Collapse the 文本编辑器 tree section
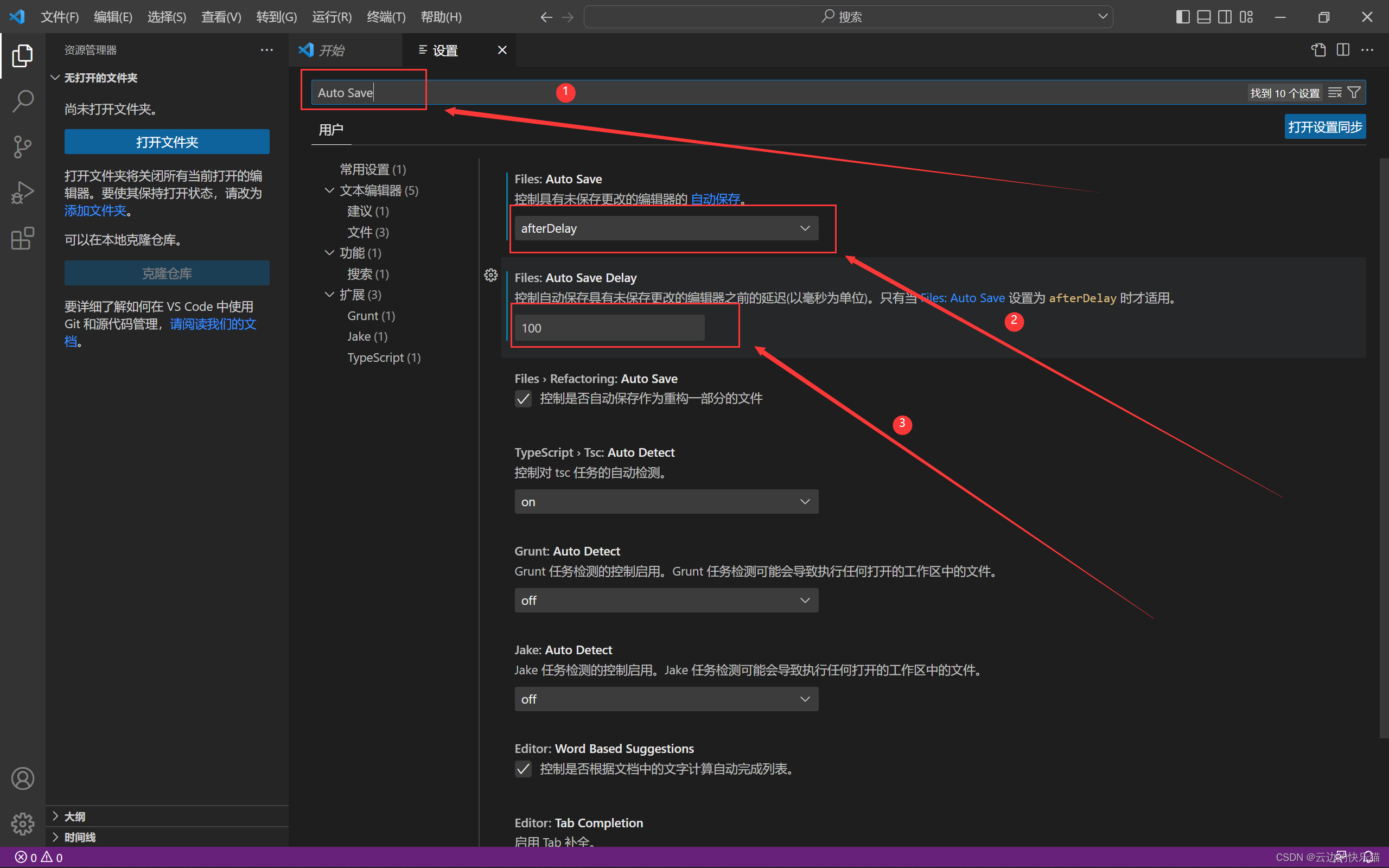1389x868 pixels. (x=329, y=190)
